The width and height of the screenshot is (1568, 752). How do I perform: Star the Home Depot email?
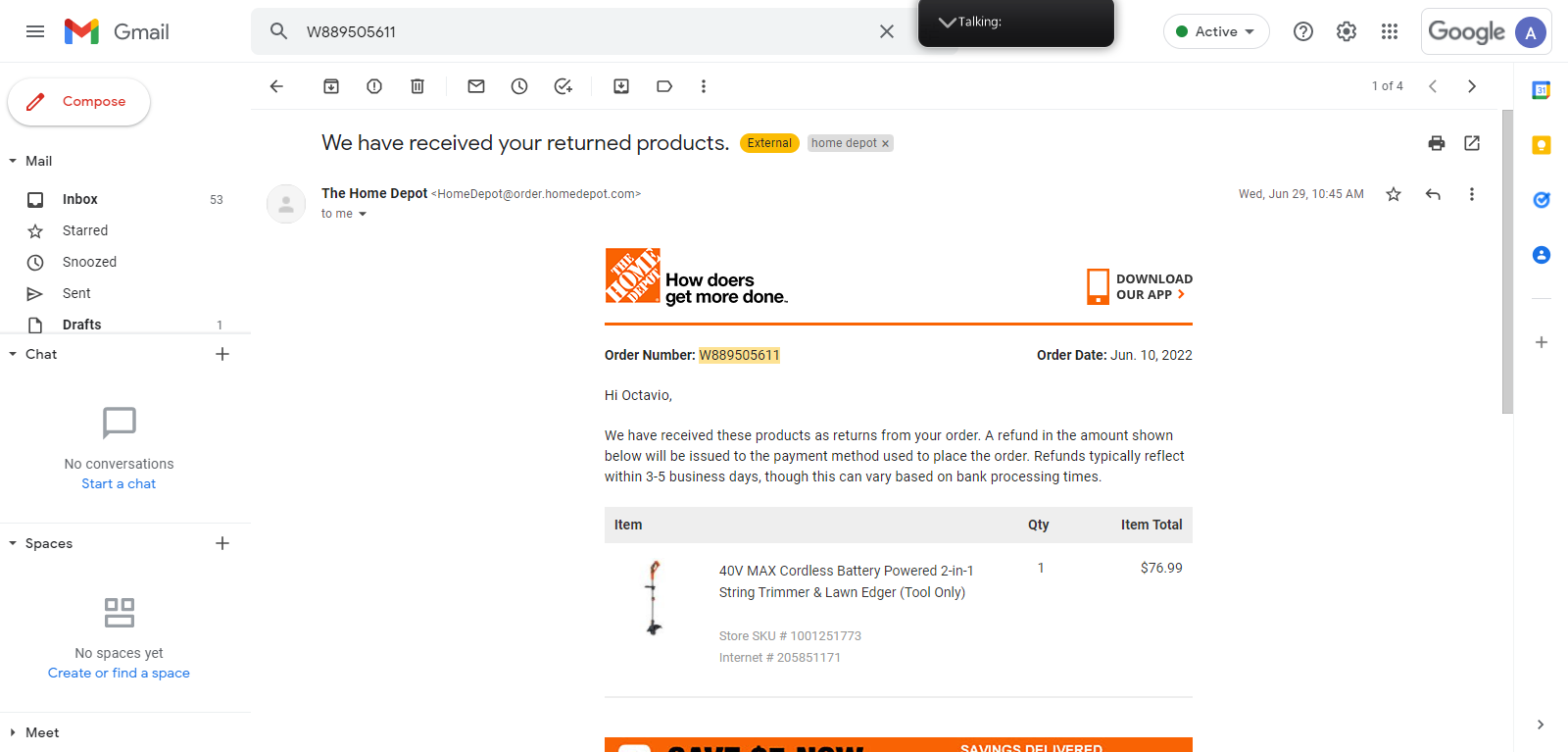(1394, 194)
